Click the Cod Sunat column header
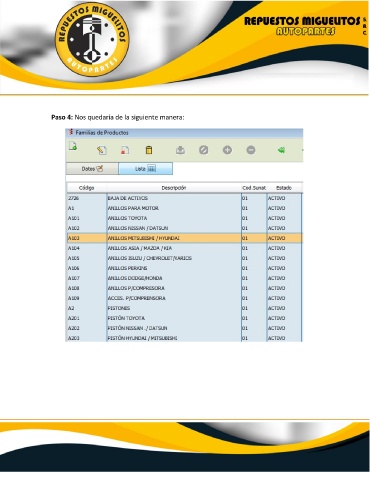 (x=254, y=188)
